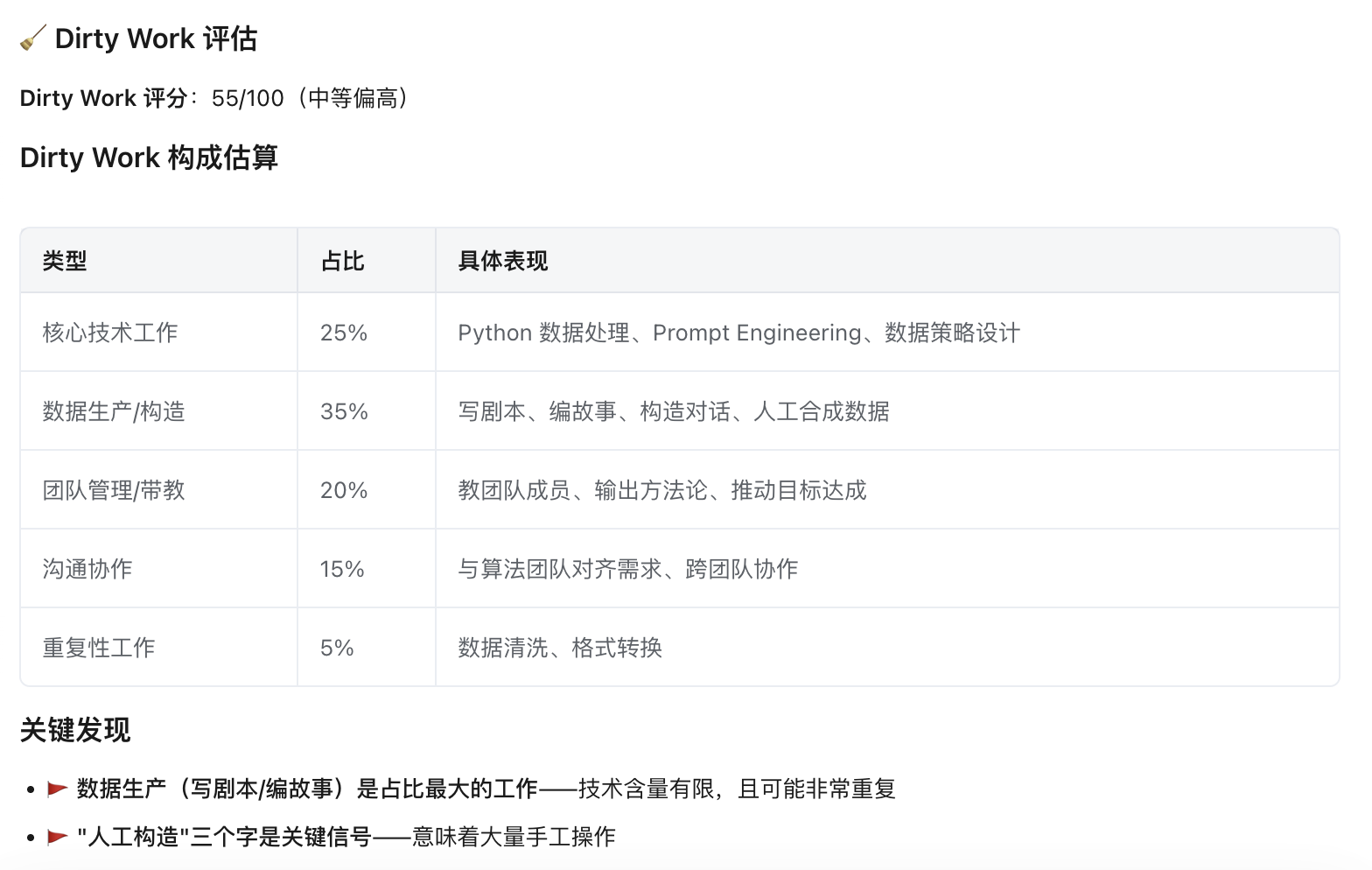Select the 沟通协作 table cell
The height and width of the screenshot is (870, 1372).
click(87, 569)
